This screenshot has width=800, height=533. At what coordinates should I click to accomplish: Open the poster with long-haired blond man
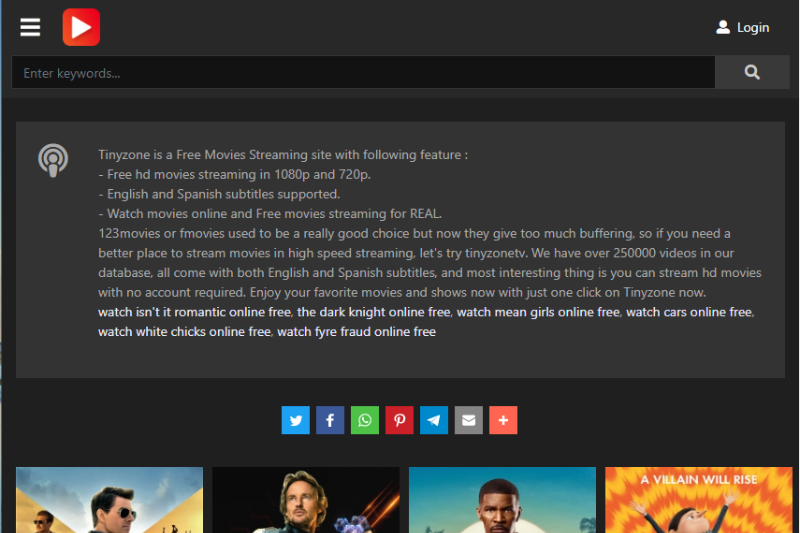pyautogui.click(x=306, y=500)
